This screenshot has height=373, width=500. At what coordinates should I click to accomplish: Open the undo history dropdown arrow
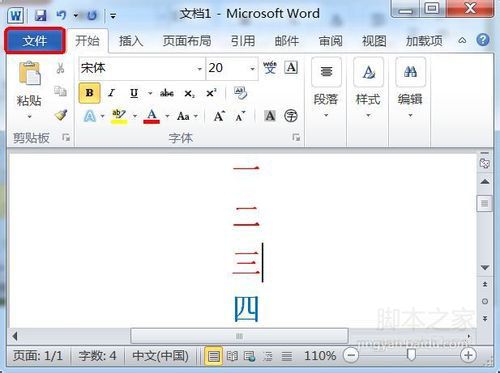(x=76, y=15)
